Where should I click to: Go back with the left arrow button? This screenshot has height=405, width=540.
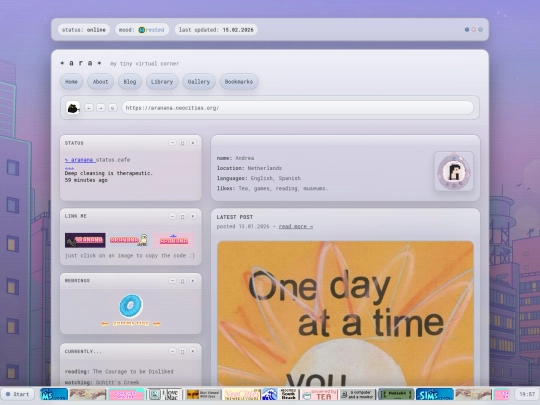click(89, 108)
